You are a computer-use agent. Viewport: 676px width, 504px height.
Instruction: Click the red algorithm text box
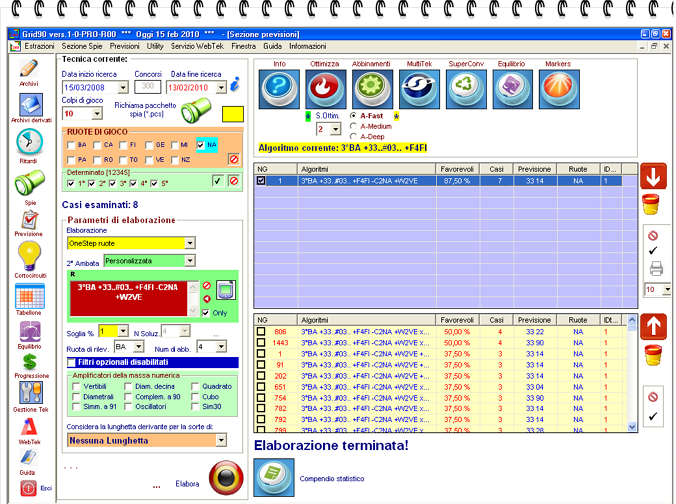point(129,298)
